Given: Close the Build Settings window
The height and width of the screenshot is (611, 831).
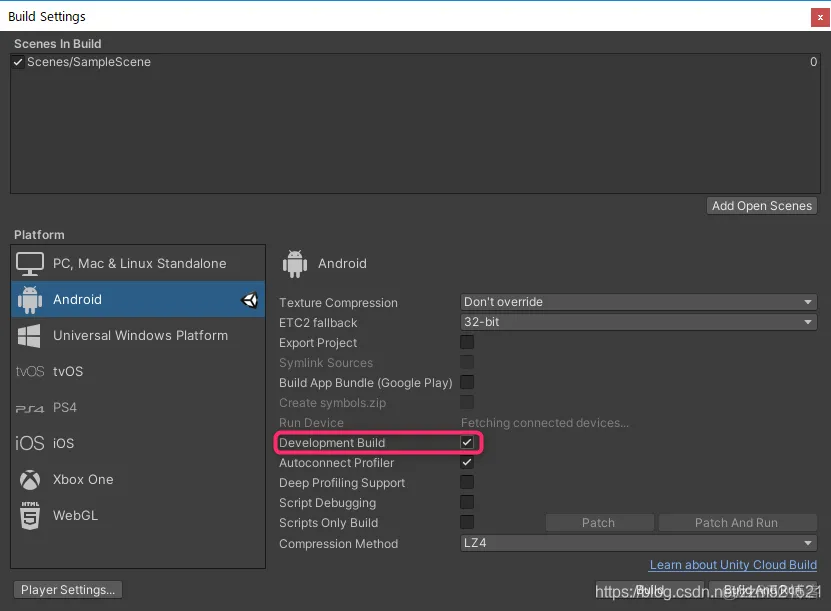Looking at the screenshot, I should (820, 17).
